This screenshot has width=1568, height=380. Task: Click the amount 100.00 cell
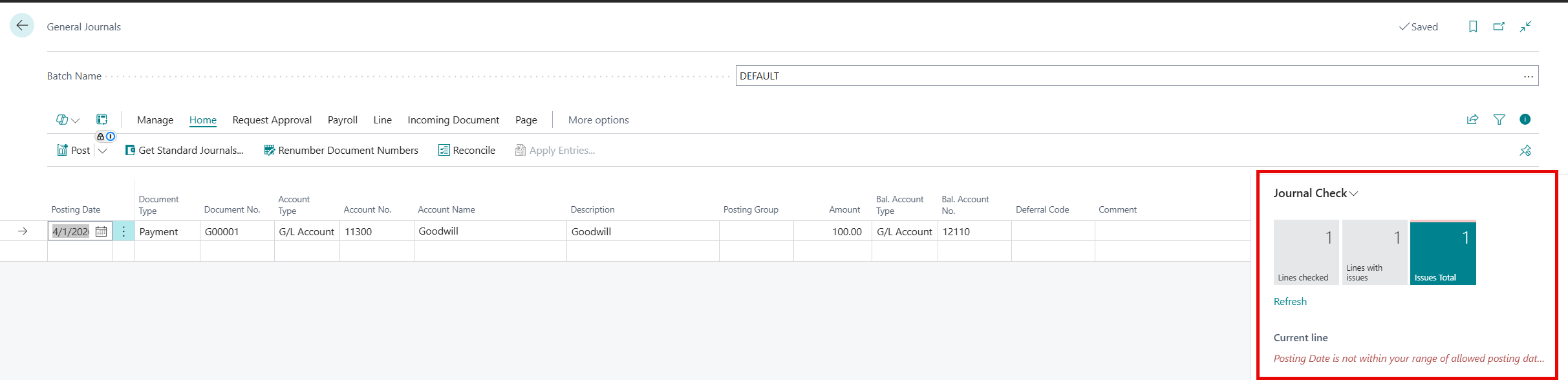coord(833,231)
